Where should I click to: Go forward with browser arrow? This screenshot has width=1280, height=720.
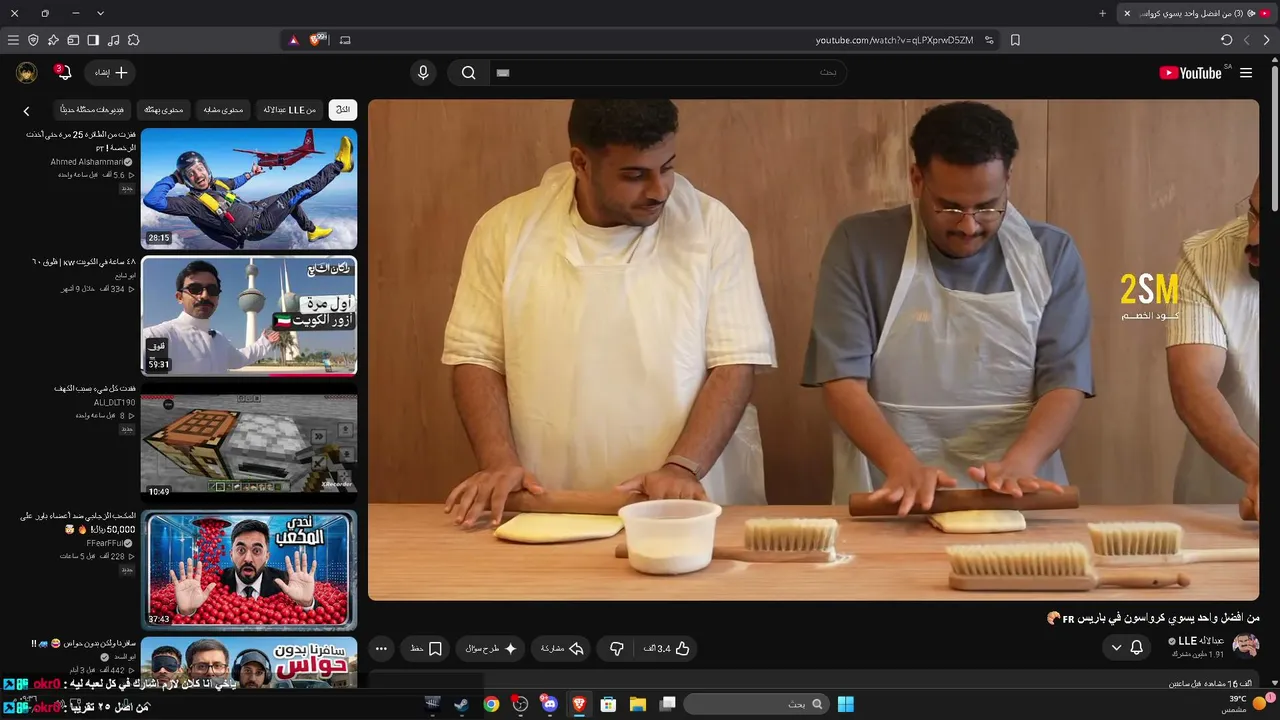(1246, 40)
